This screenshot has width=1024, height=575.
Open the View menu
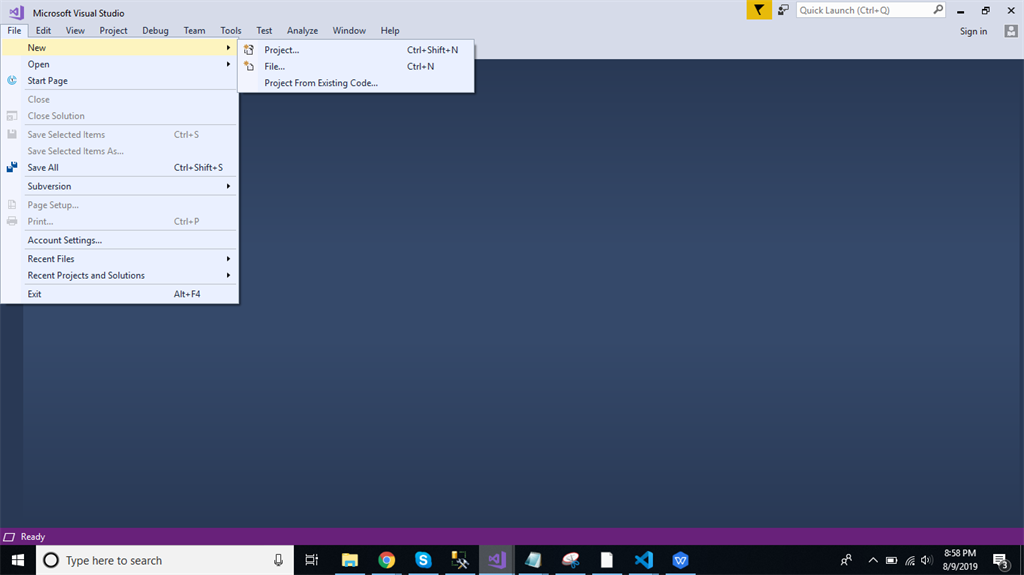(75, 31)
